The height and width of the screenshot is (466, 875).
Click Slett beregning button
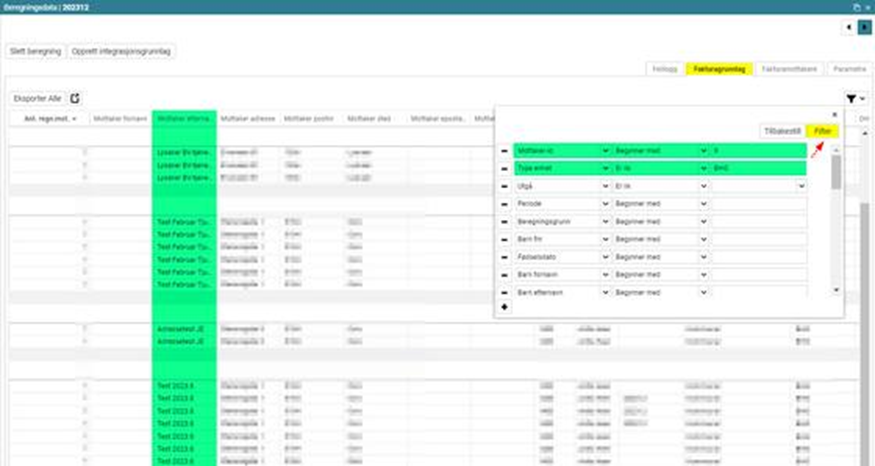(36, 50)
